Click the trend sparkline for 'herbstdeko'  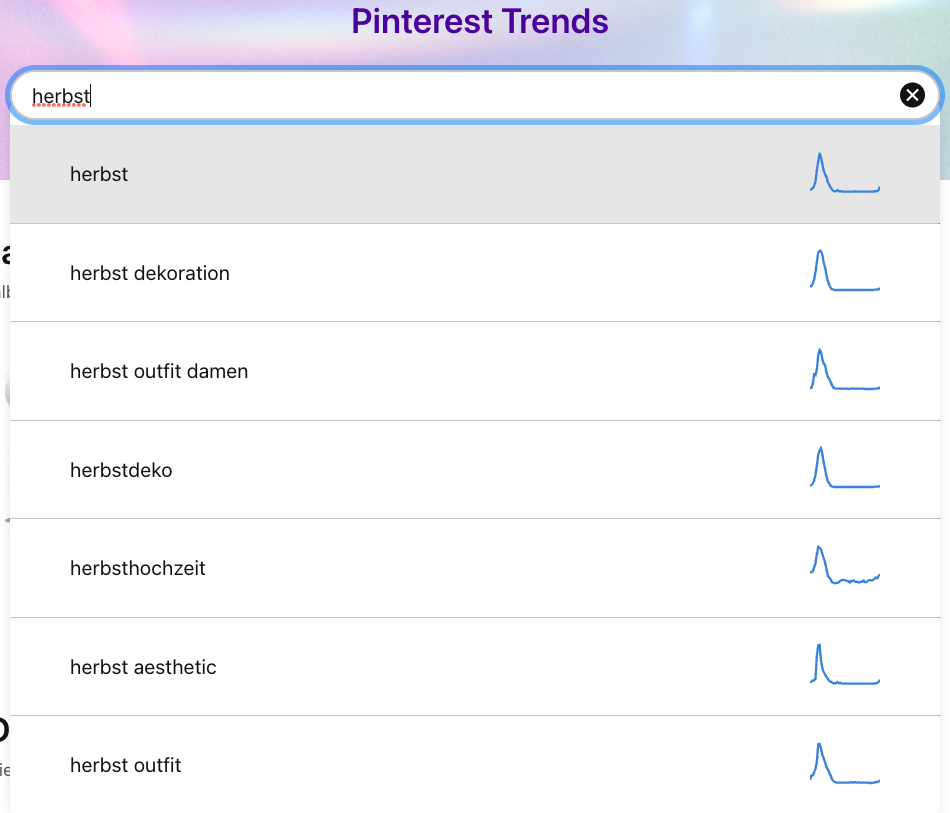click(845, 467)
